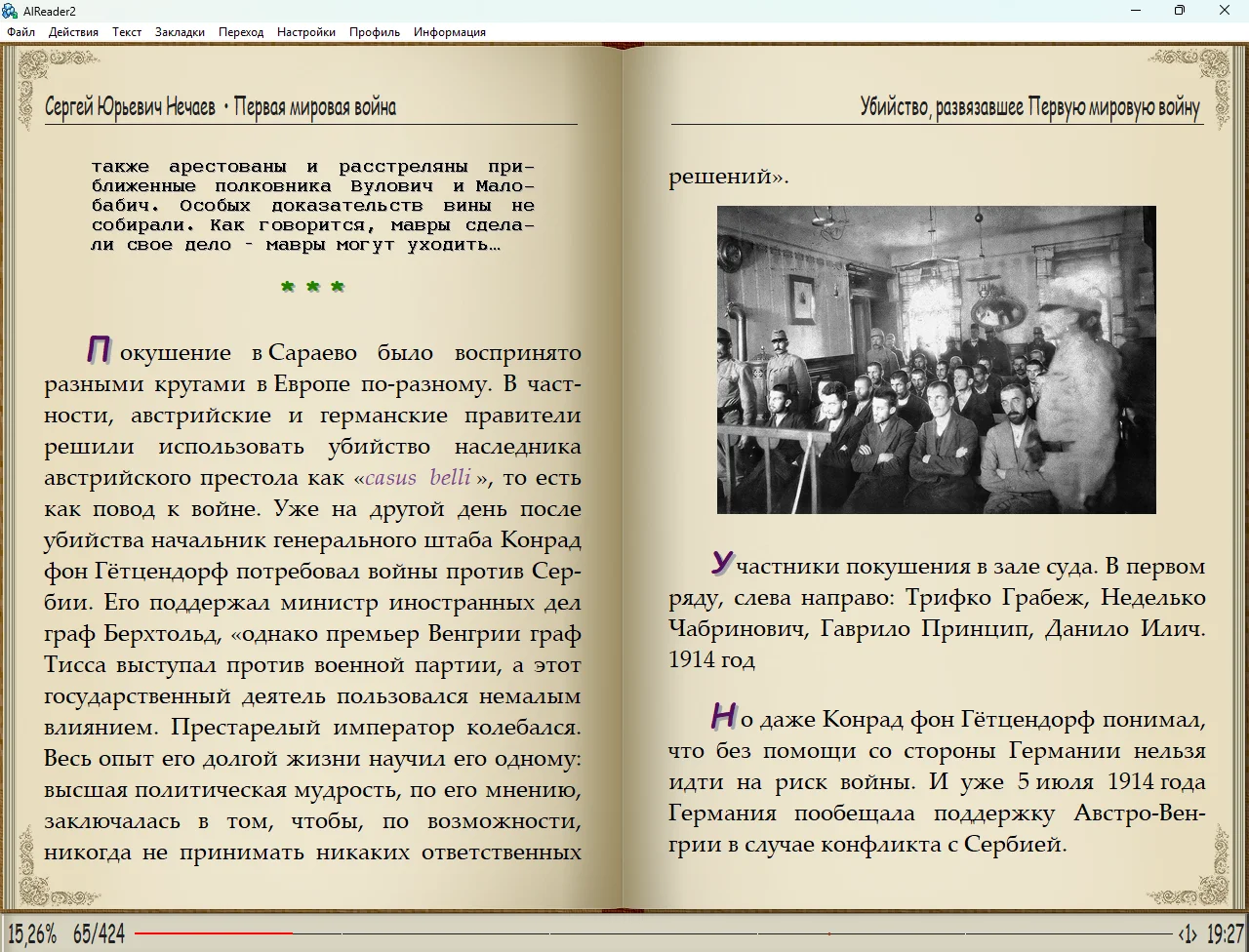Click the AlReader2 app icon in title bar
This screenshot has height=952, width=1249.
pos(10,11)
